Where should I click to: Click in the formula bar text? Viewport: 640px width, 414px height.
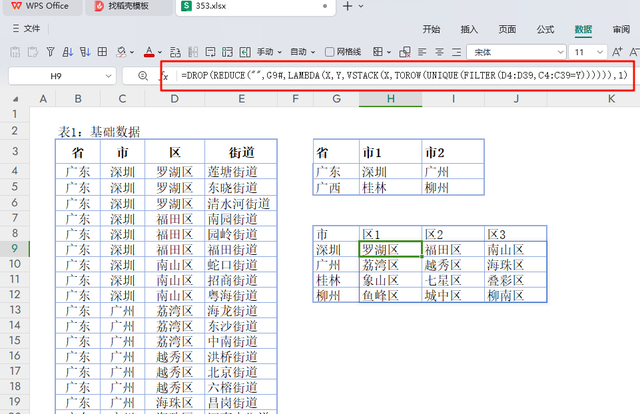(404, 76)
